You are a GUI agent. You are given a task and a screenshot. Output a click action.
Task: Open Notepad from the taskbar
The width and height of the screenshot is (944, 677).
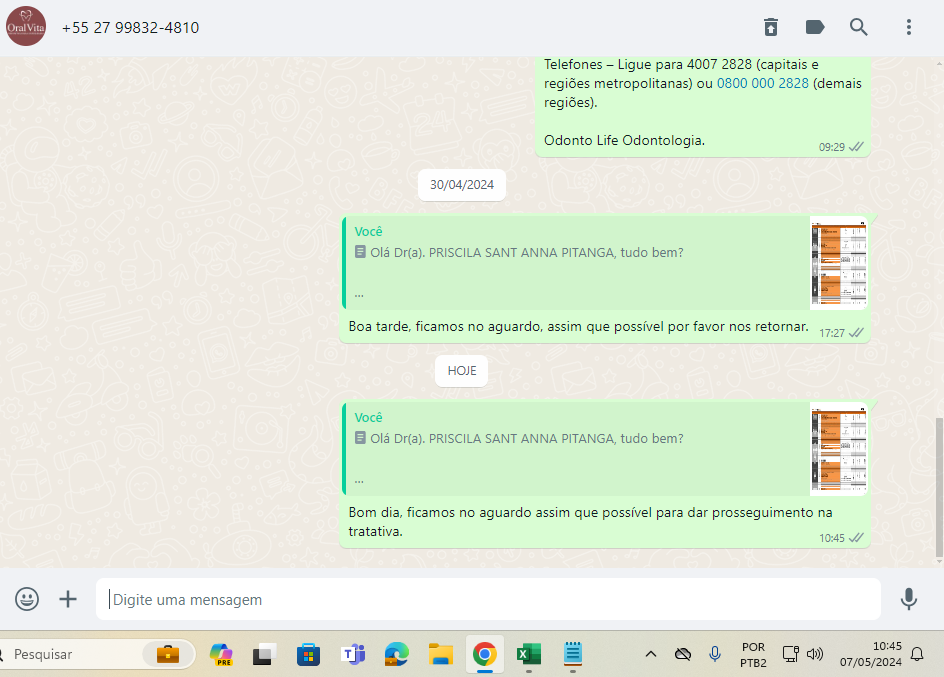click(x=573, y=654)
